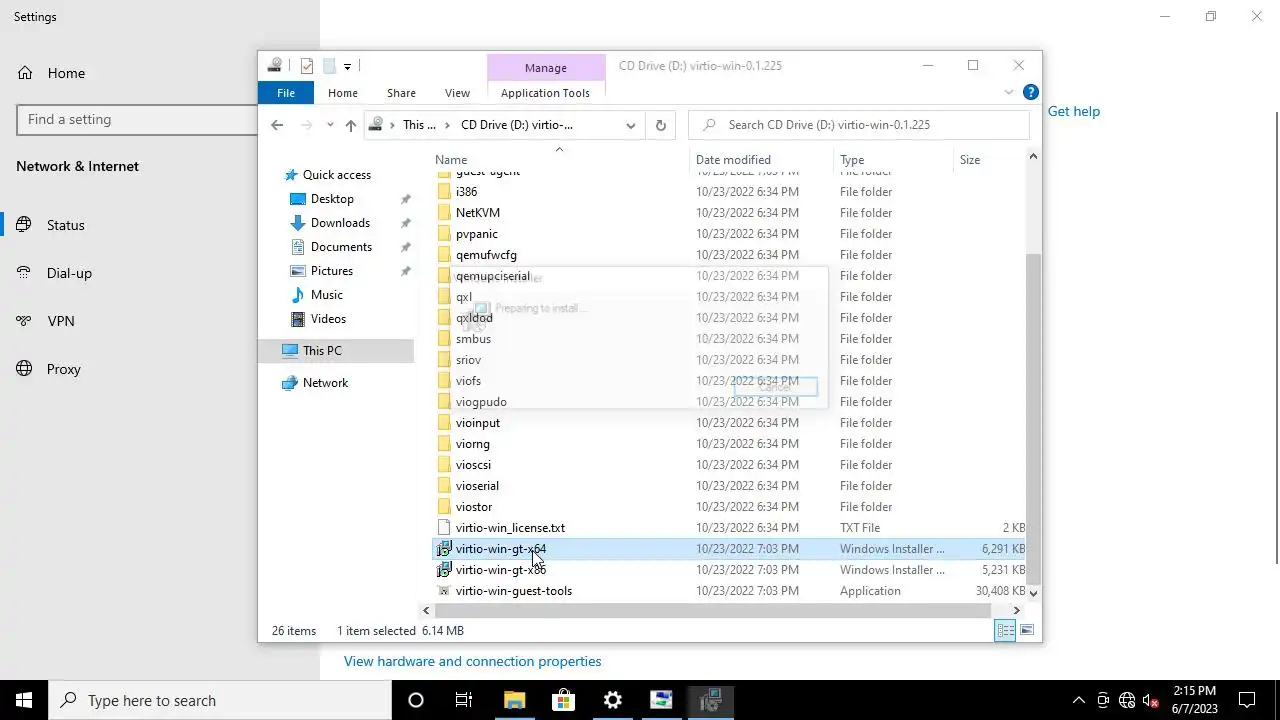Open Task View on taskbar

click(464, 700)
